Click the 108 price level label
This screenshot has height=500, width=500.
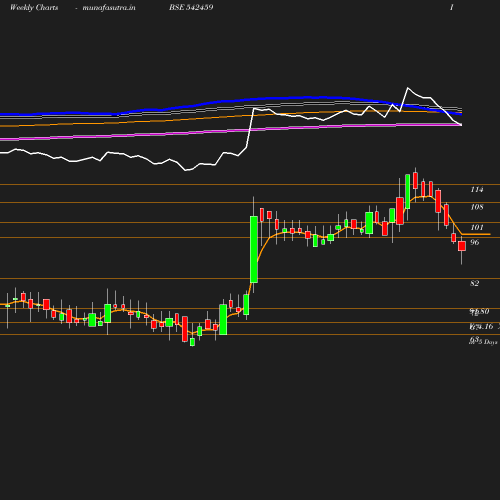(x=477, y=207)
